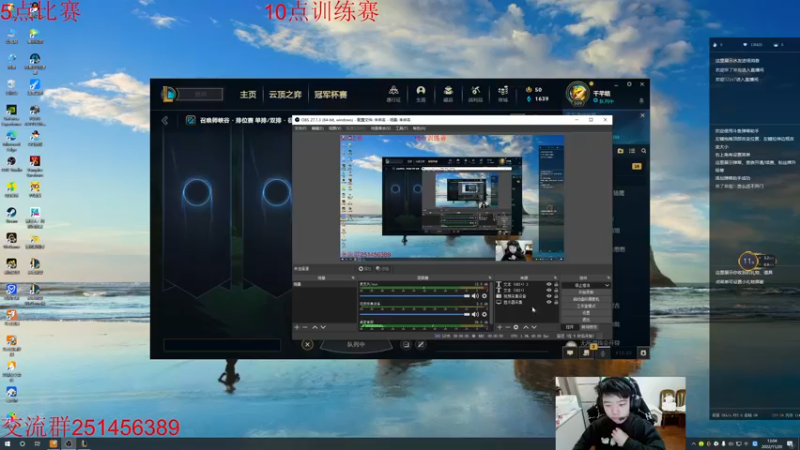Click the microphone icon at the League bottom bar
This screenshot has height=450, width=800.
[603, 353]
